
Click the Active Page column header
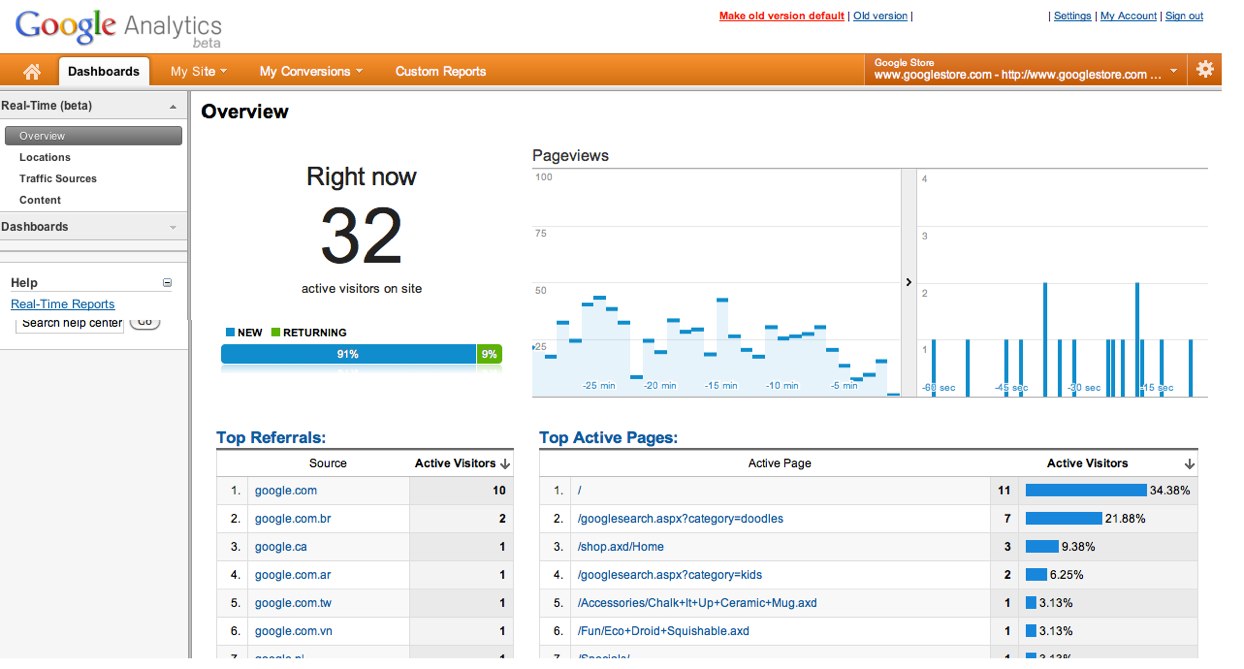[x=780, y=463]
